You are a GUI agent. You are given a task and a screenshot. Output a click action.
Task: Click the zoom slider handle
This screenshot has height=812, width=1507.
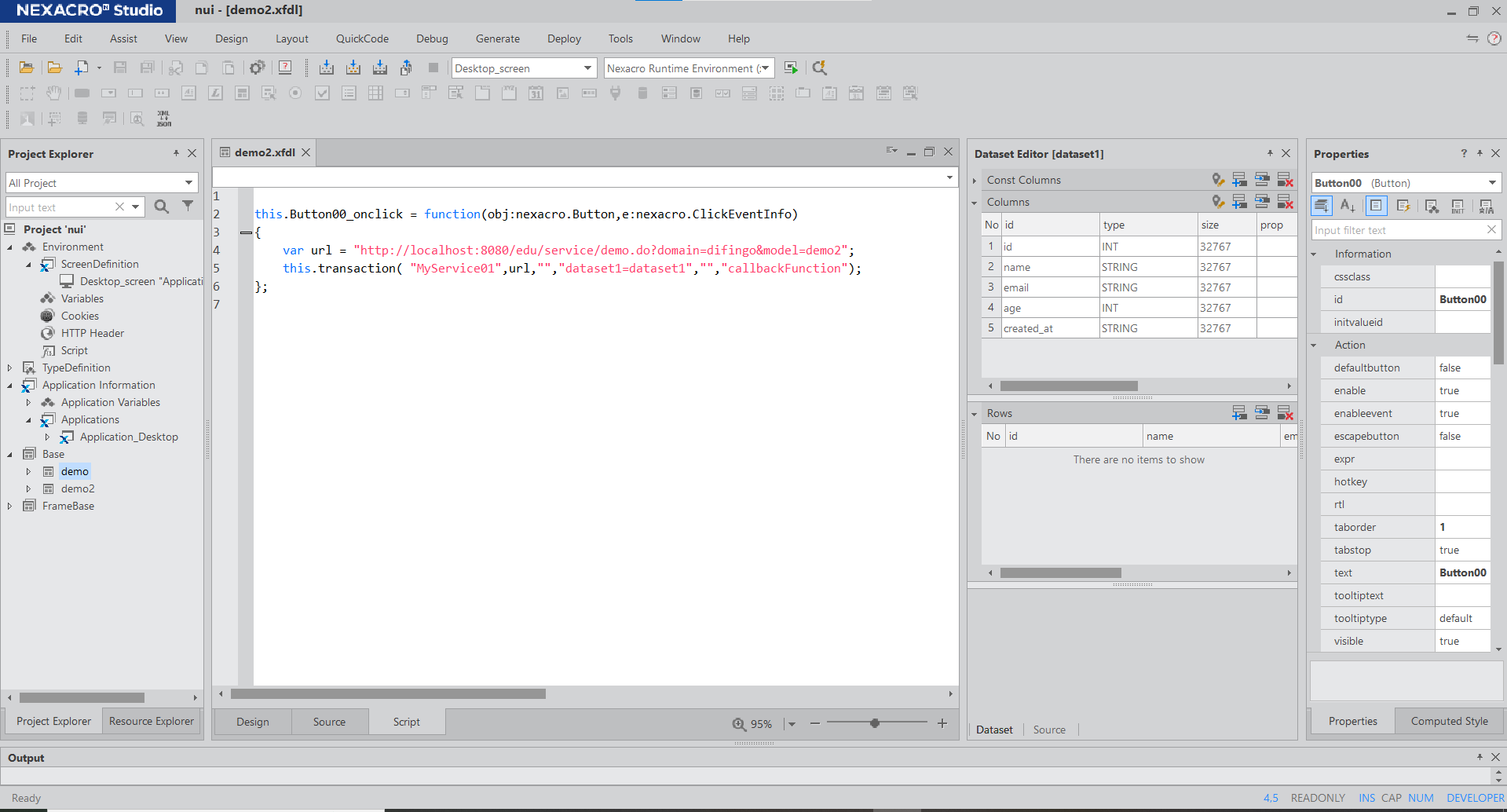click(874, 723)
